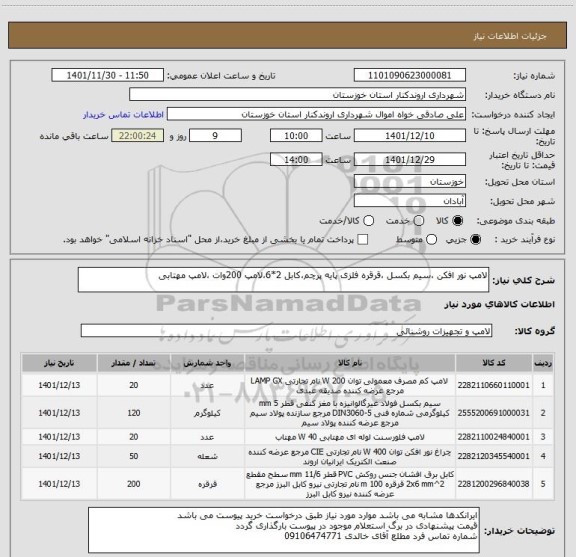The height and width of the screenshot is (557, 576).
Task: Click the ردیف column header
Action: point(543,363)
